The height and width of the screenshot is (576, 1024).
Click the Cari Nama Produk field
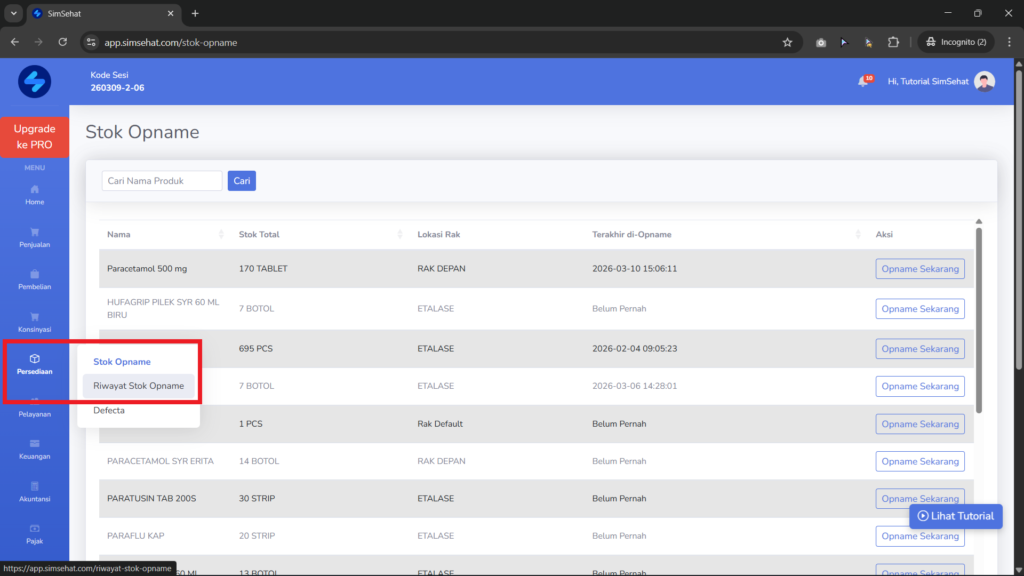(162, 181)
